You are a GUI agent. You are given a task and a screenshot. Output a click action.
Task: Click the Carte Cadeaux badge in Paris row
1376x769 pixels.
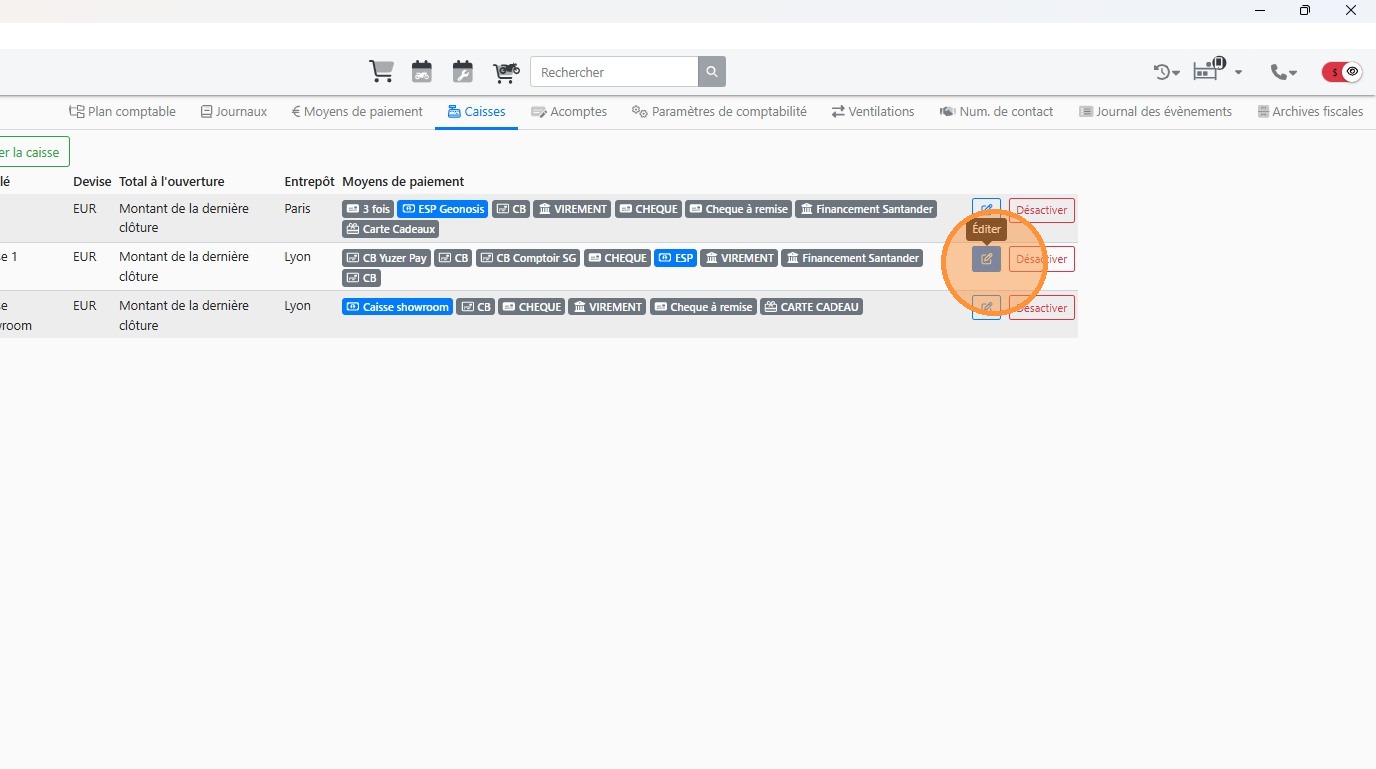391,229
